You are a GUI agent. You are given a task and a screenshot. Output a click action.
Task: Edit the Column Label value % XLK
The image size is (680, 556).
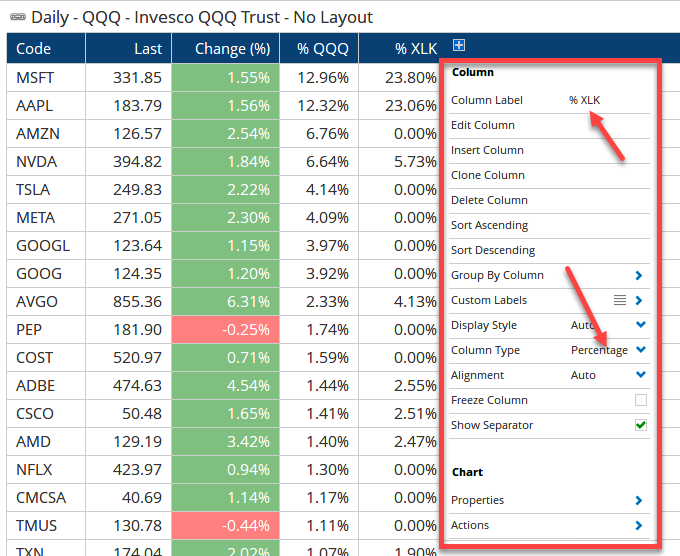584,100
